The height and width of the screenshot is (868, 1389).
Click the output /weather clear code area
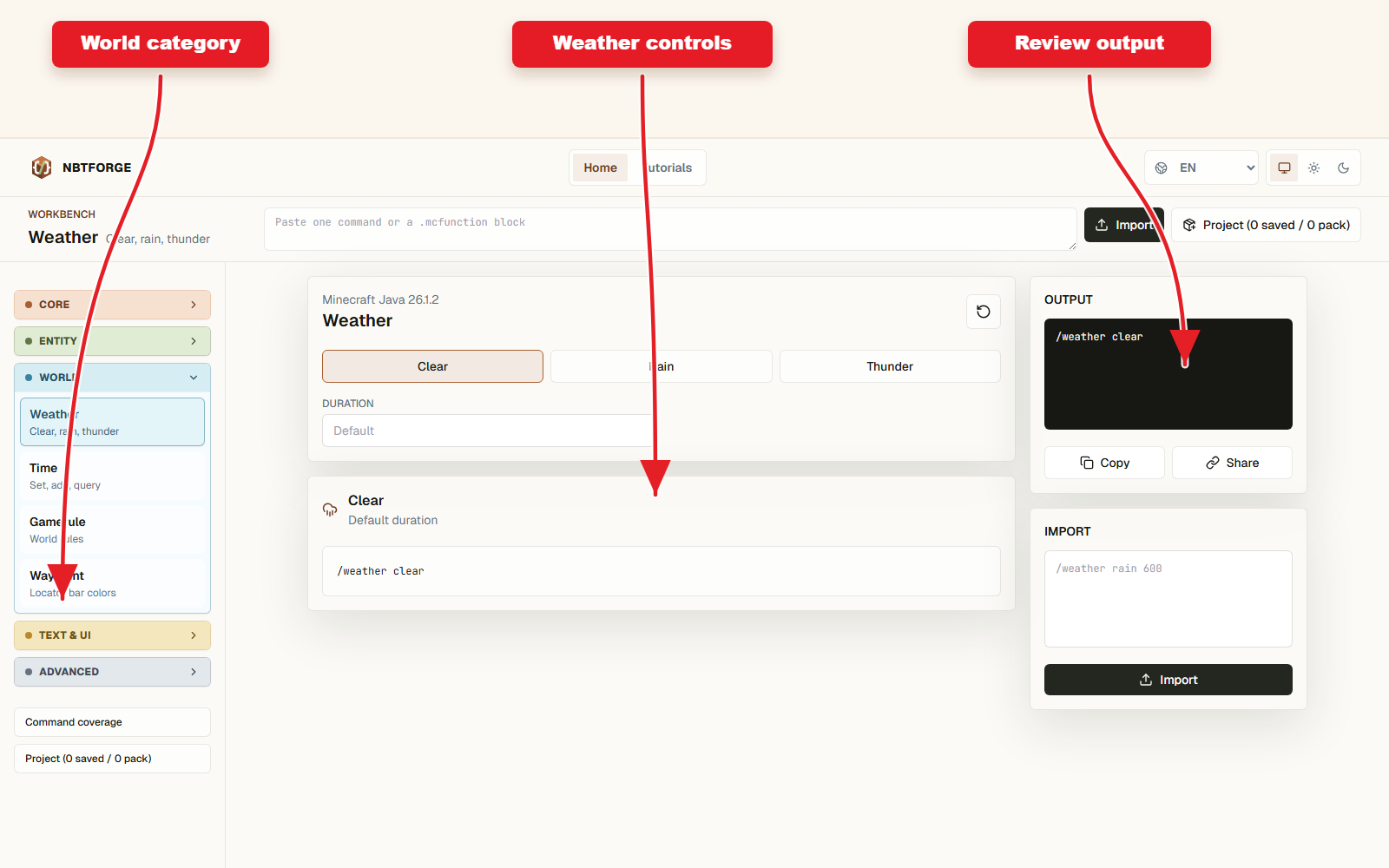[1168, 374]
